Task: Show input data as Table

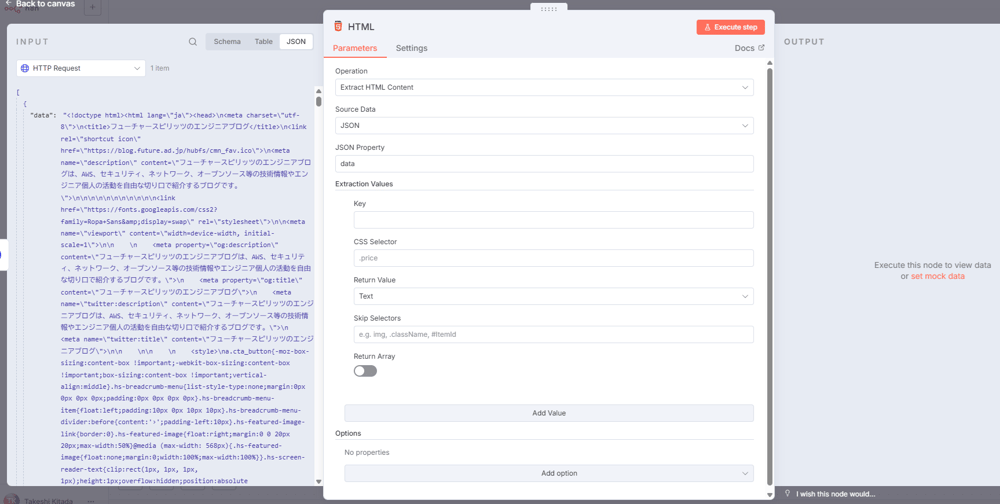Action: point(263,42)
